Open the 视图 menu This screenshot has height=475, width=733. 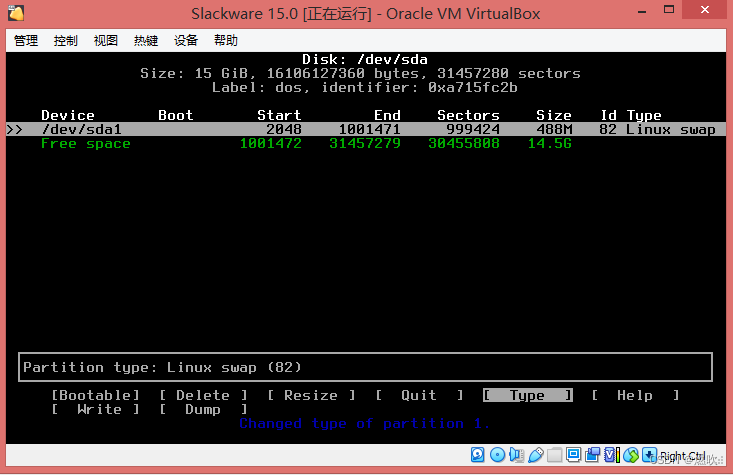(x=106, y=41)
